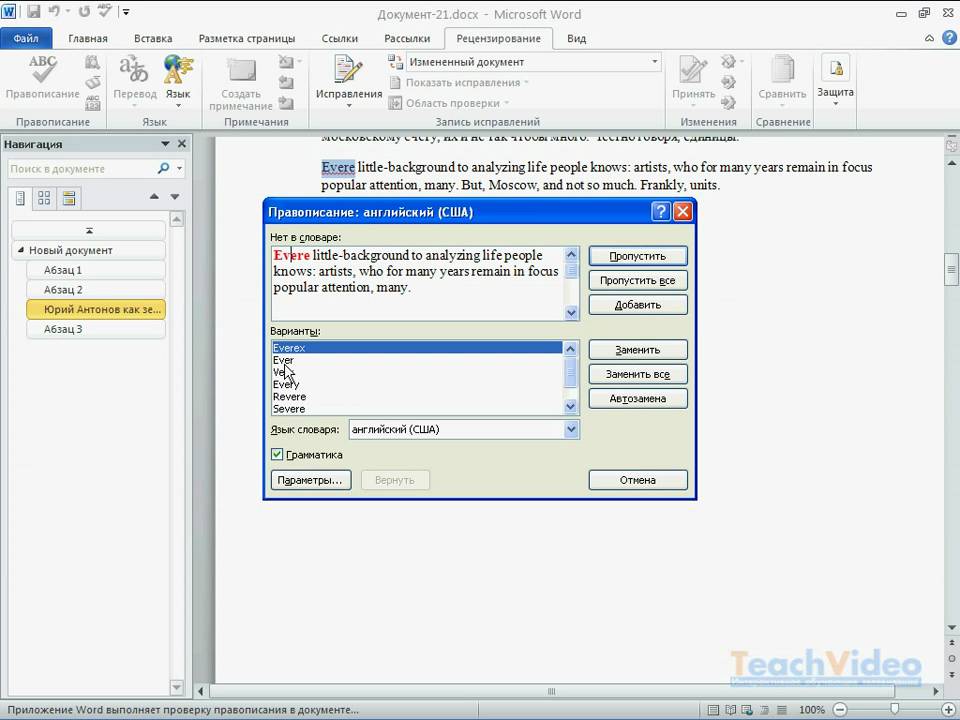Switch to the Разметка страницы tab

247,38
